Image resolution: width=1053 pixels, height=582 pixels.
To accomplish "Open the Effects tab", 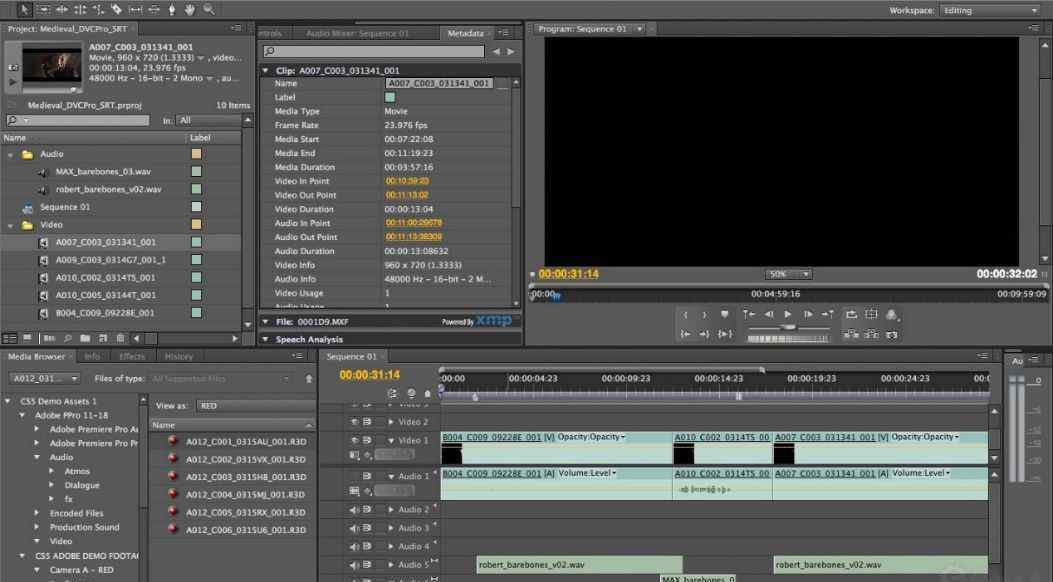I will (x=132, y=356).
